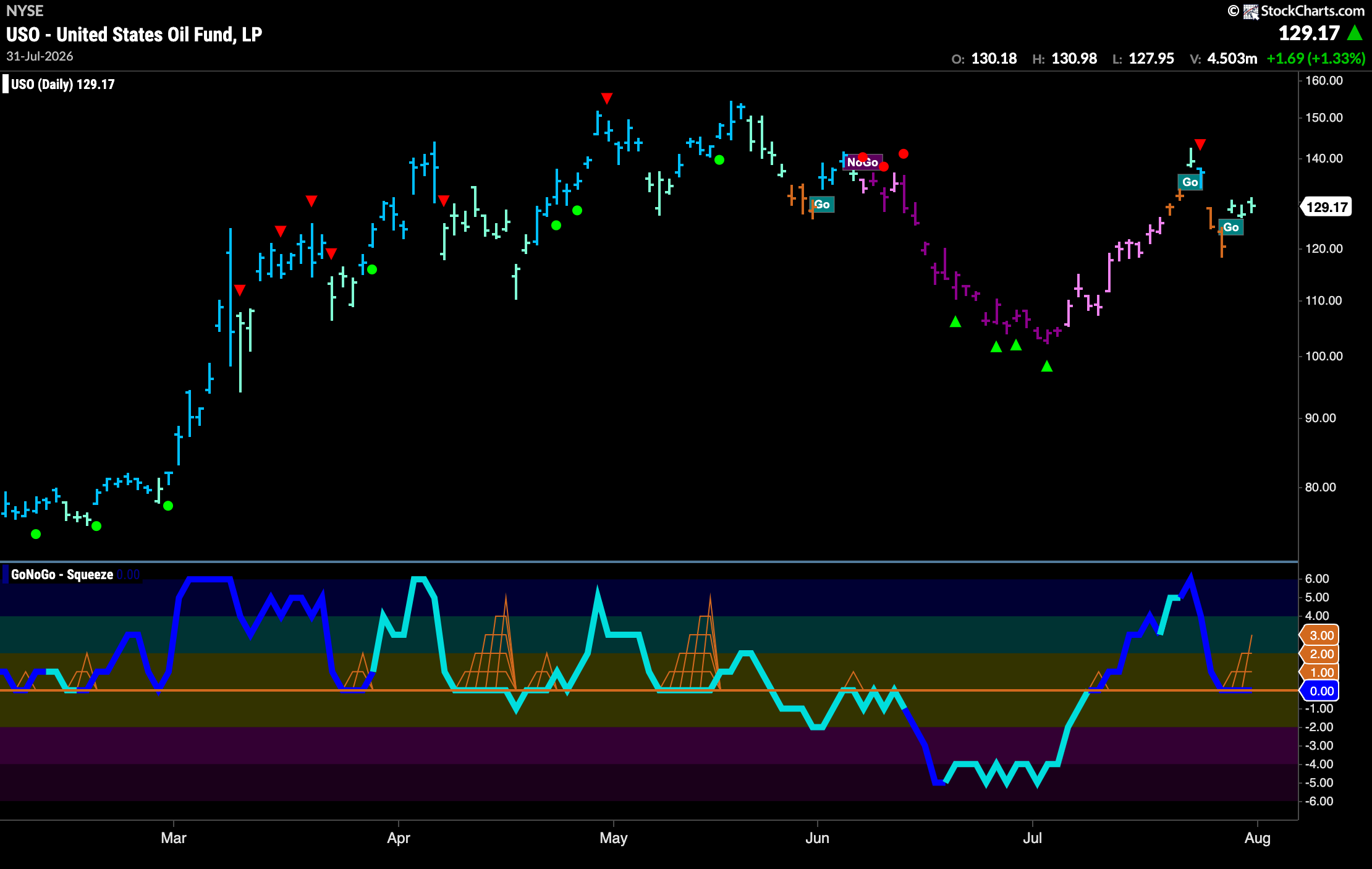Click the green up arrow beside the 129.17 price
The height and width of the screenshot is (869, 1372).
pos(1355,33)
